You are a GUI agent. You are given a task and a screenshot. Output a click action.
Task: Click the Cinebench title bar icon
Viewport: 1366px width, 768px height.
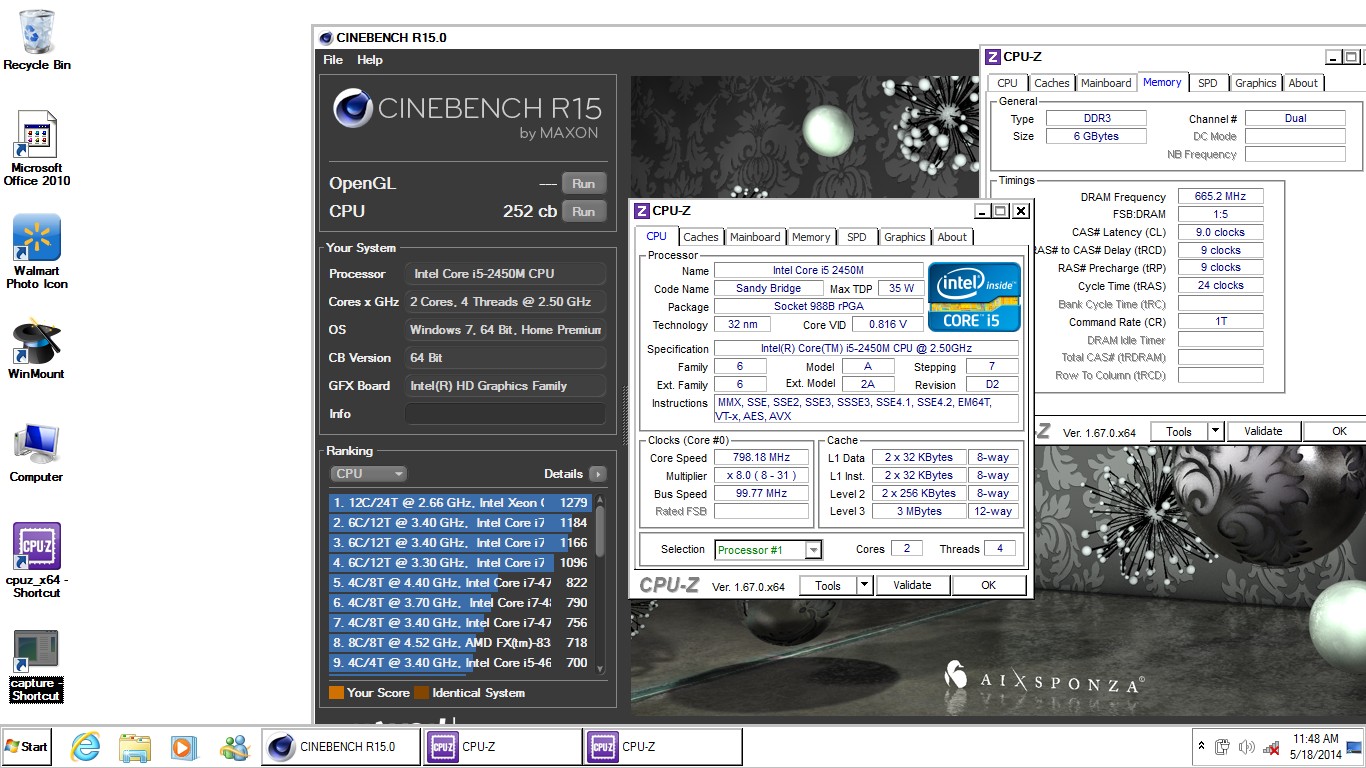tap(325, 38)
